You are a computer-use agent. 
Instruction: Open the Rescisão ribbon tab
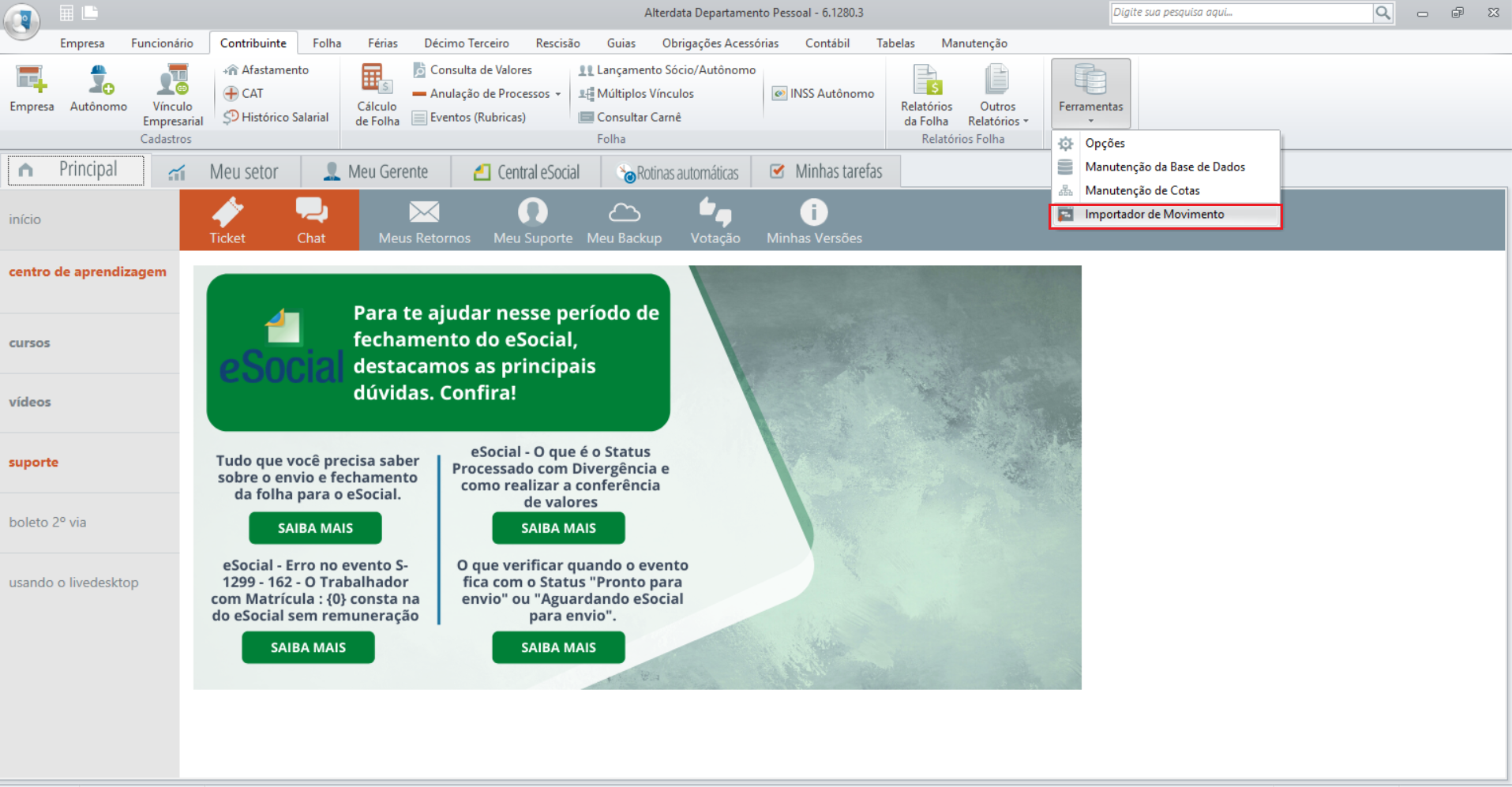(x=557, y=43)
